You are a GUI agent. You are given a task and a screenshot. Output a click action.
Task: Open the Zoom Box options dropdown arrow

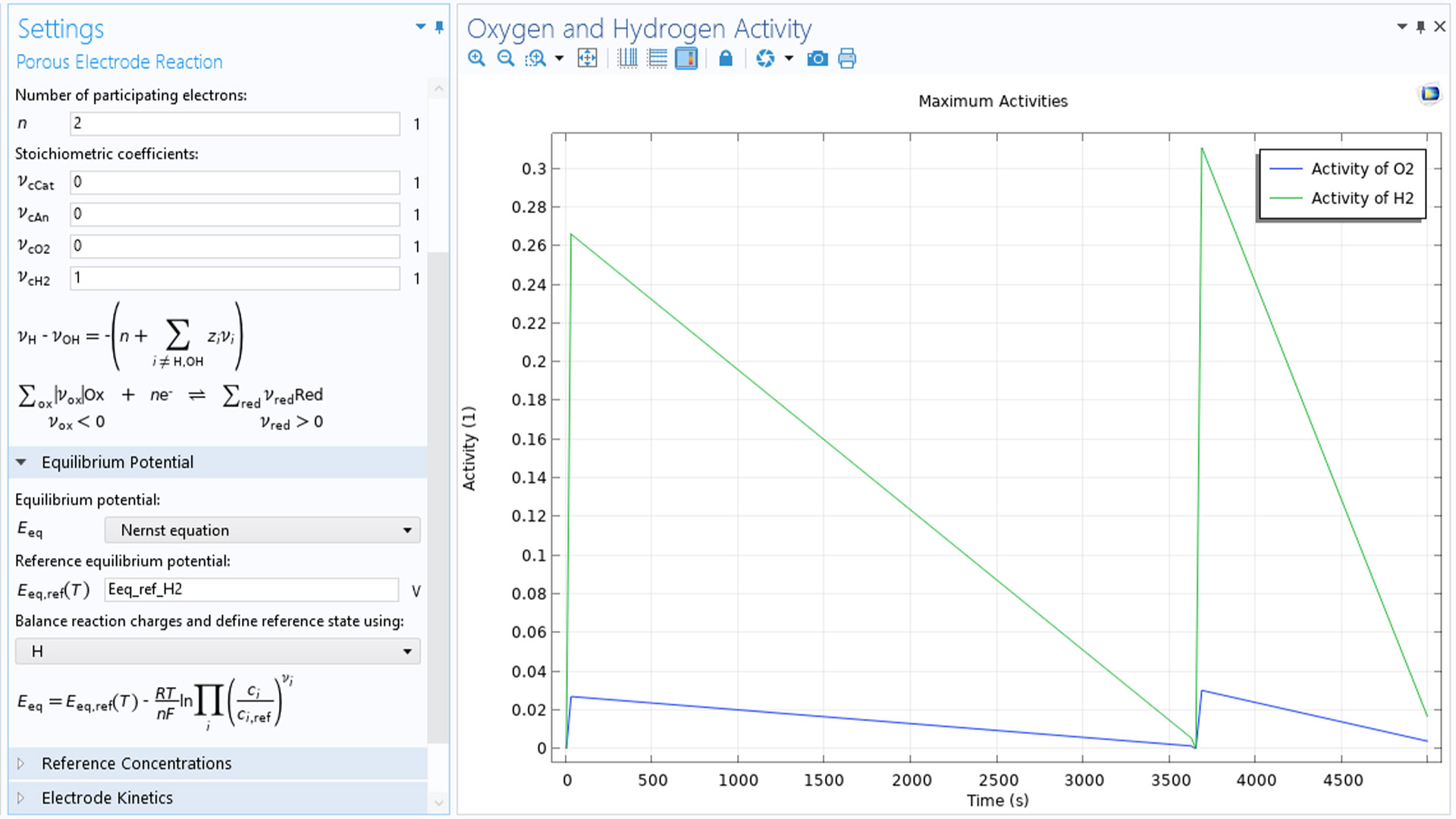click(x=560, y=58)
